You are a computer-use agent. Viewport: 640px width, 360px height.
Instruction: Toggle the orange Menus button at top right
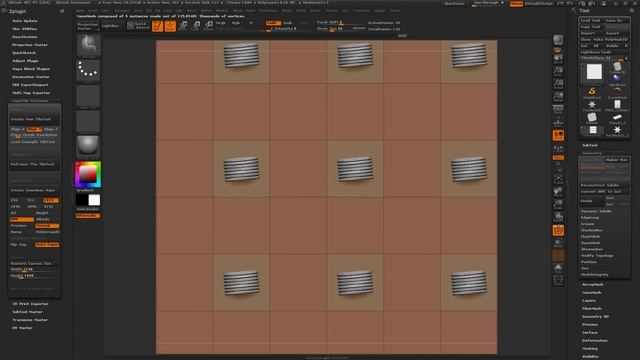(x=516, y=3)
